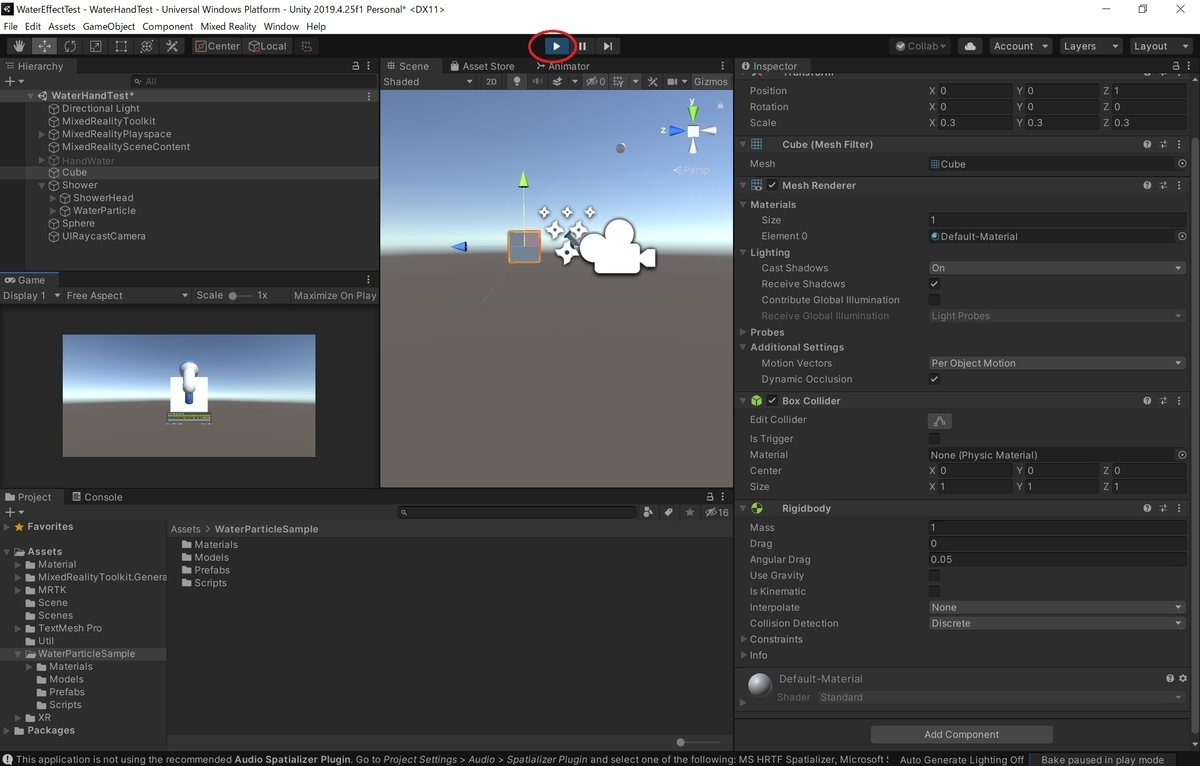The width and height of the screenshot is (1200, 766).
Task: Open the GameObject menu
Action: [108, 26]
